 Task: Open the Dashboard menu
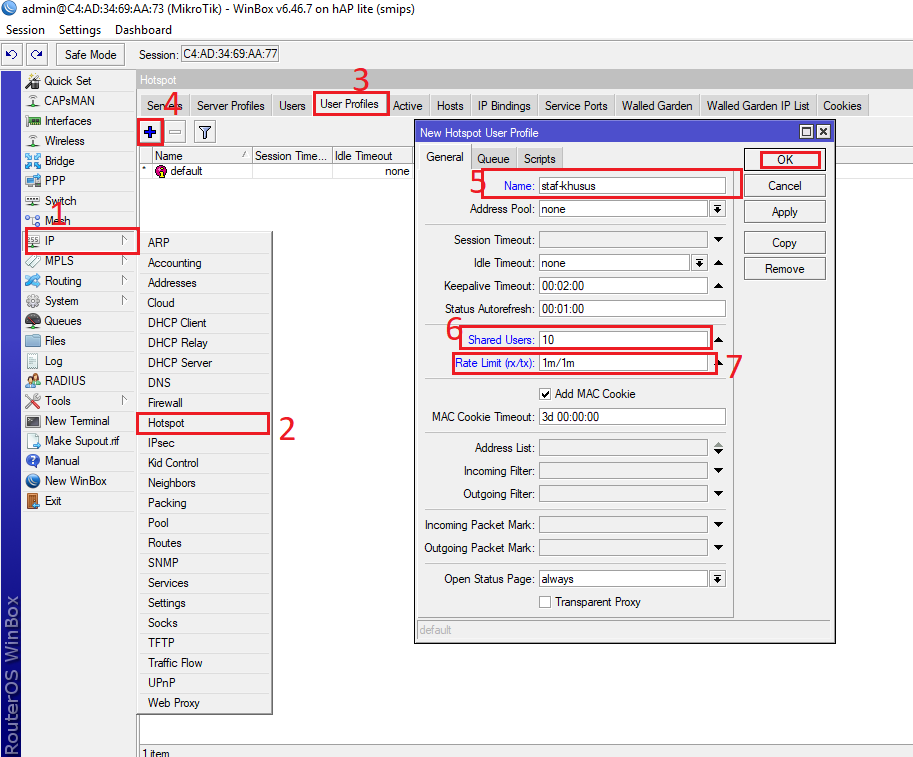143,30
